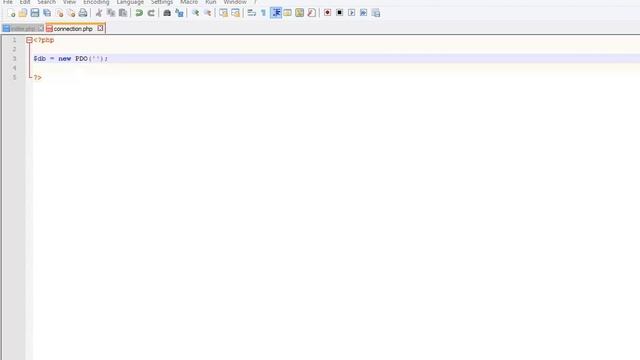Open the Search menu

click(x=47, y=2)
